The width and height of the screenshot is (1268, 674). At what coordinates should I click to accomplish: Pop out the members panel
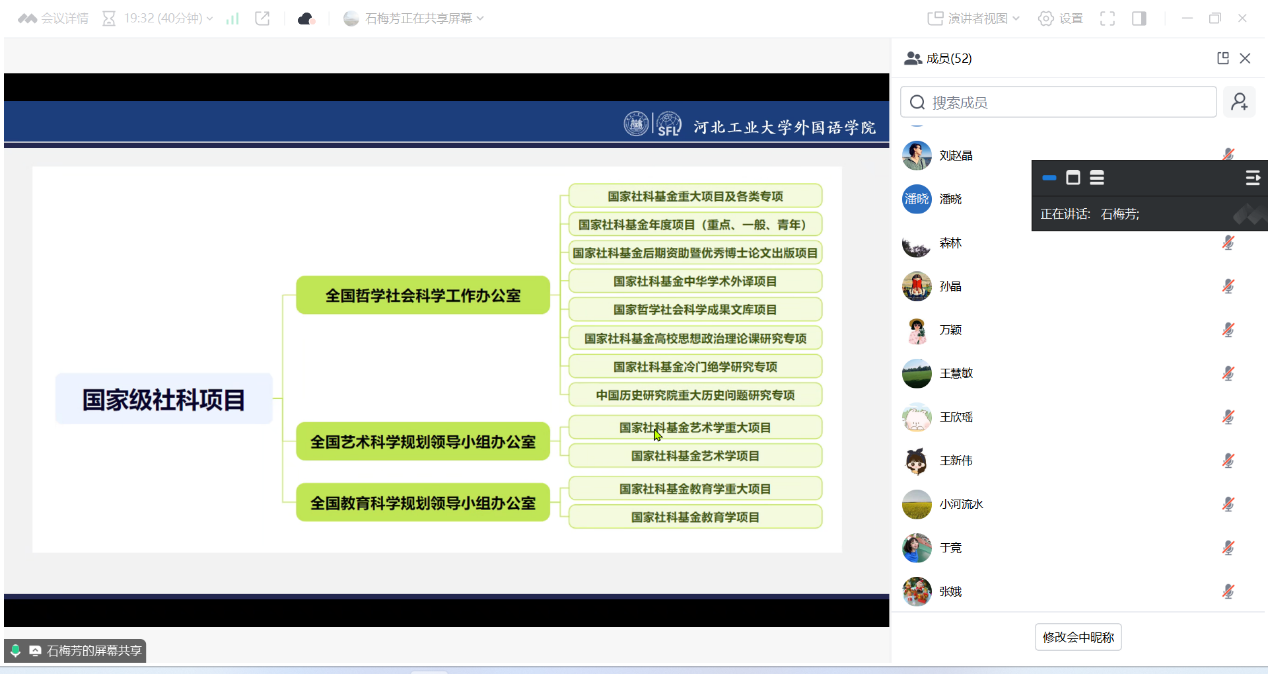(1222, 58)
